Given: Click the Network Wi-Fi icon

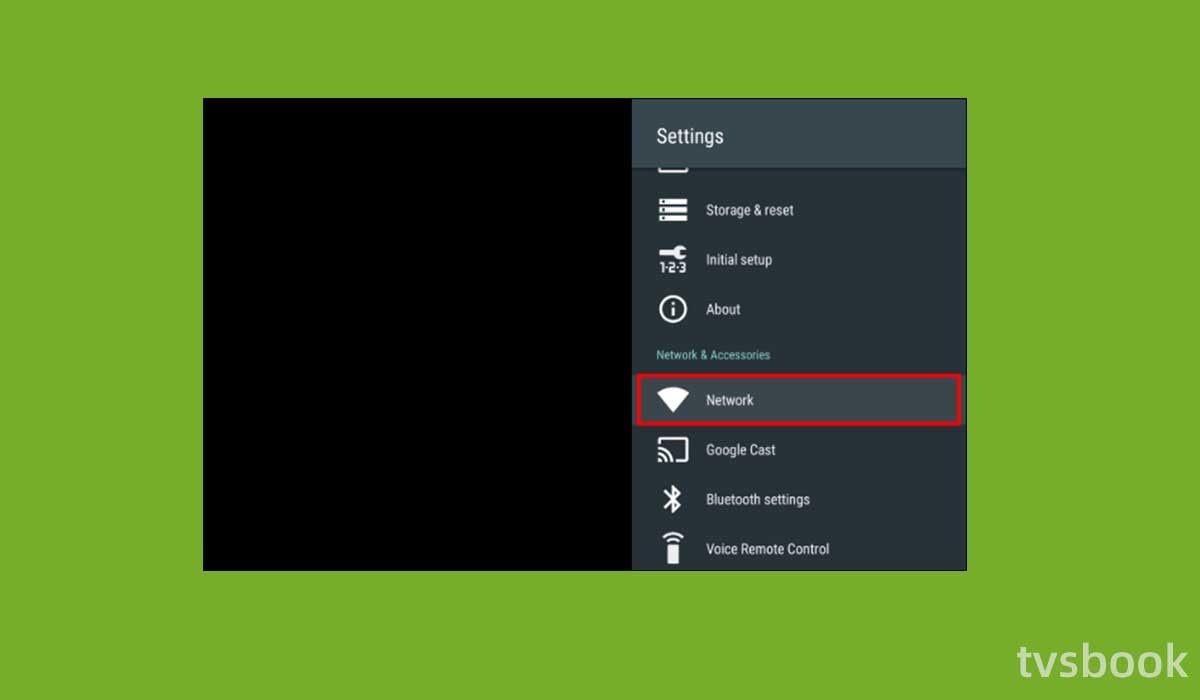Looking at the screenshot, I should point(673,400).
